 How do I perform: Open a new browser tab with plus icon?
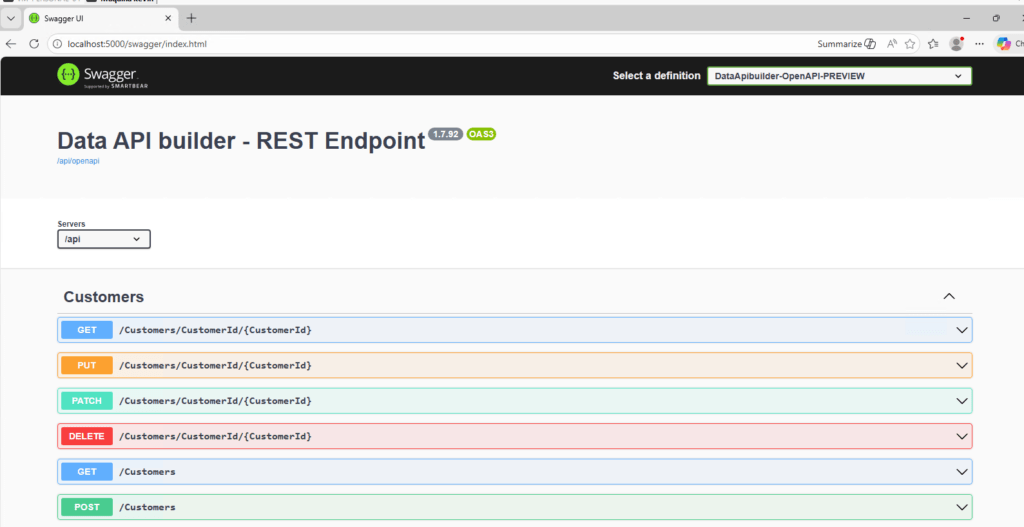click(191, 18)
